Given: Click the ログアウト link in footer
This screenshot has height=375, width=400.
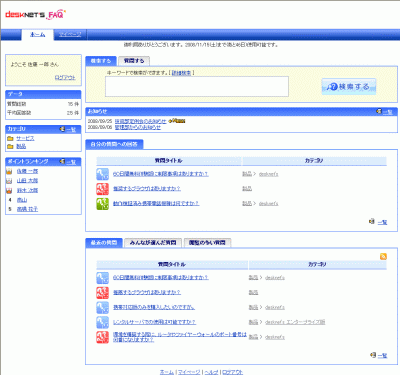Looking at the screenshot, I should tap(233, 372).
